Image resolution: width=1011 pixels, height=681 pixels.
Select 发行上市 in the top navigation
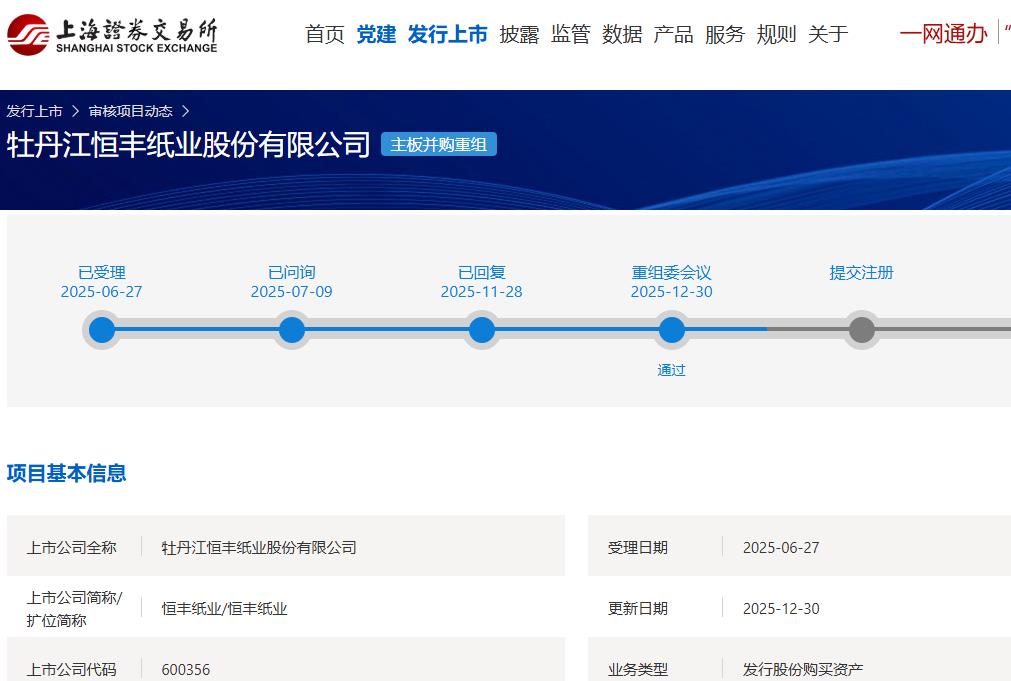click(x=447, y=35)
